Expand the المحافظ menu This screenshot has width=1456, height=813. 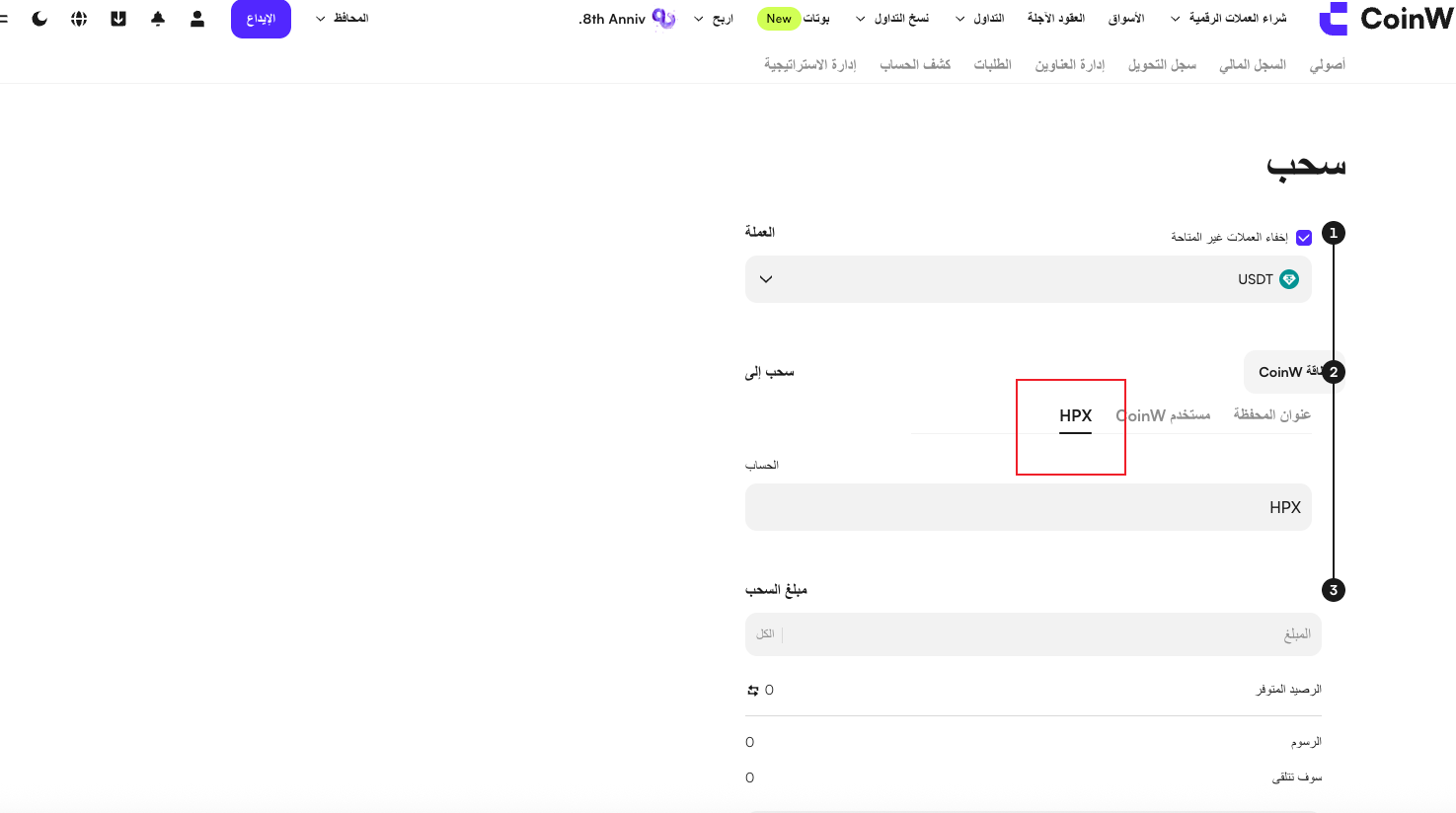click(x=342, y=19)
